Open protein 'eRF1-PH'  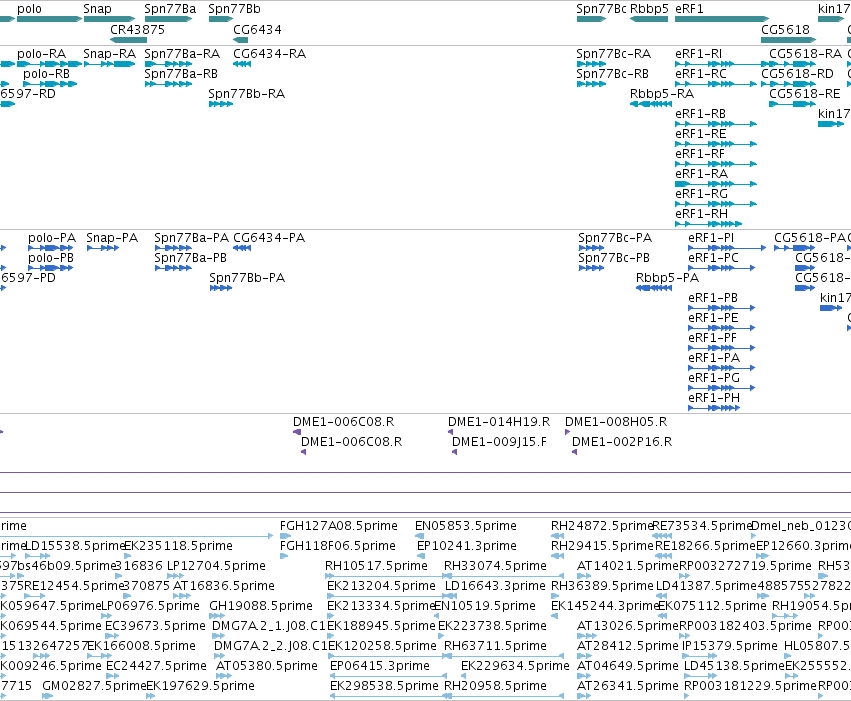coord(714,398)
